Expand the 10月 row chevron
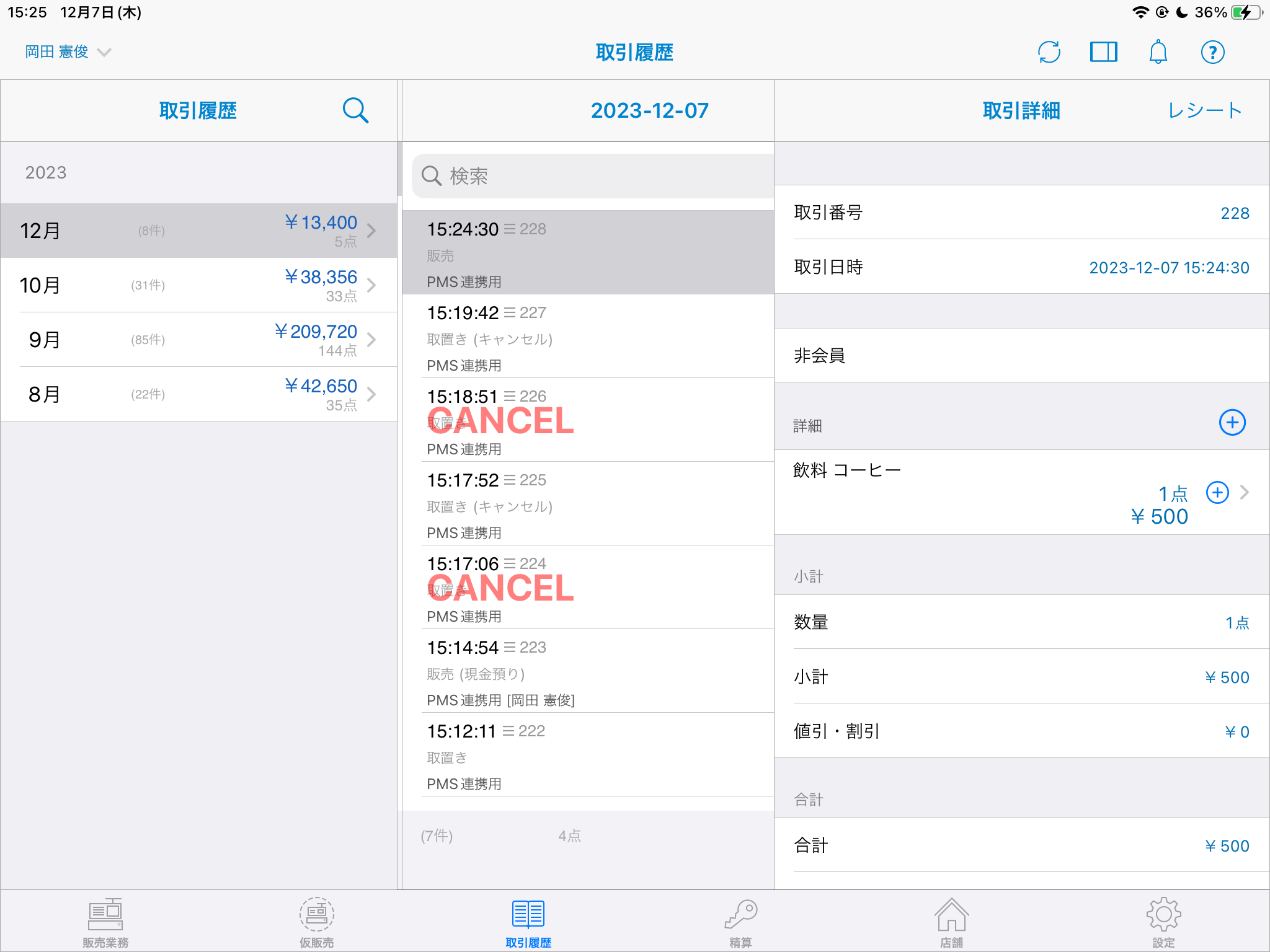 pos(371,285)
